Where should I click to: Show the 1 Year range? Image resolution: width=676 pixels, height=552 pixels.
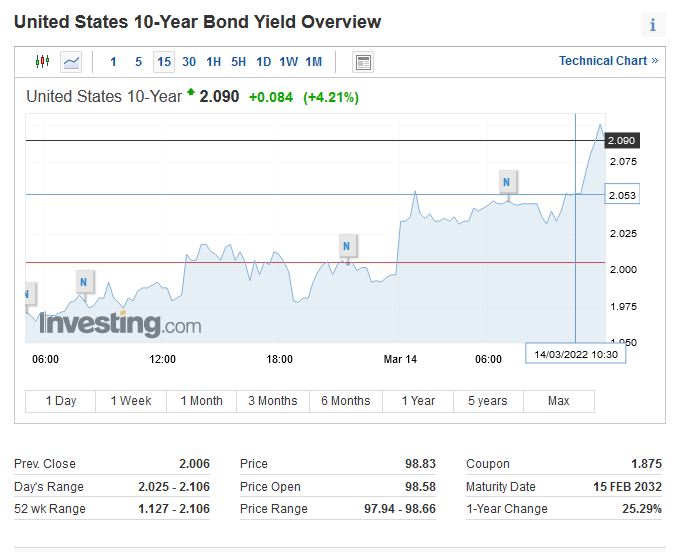point(418,401)
